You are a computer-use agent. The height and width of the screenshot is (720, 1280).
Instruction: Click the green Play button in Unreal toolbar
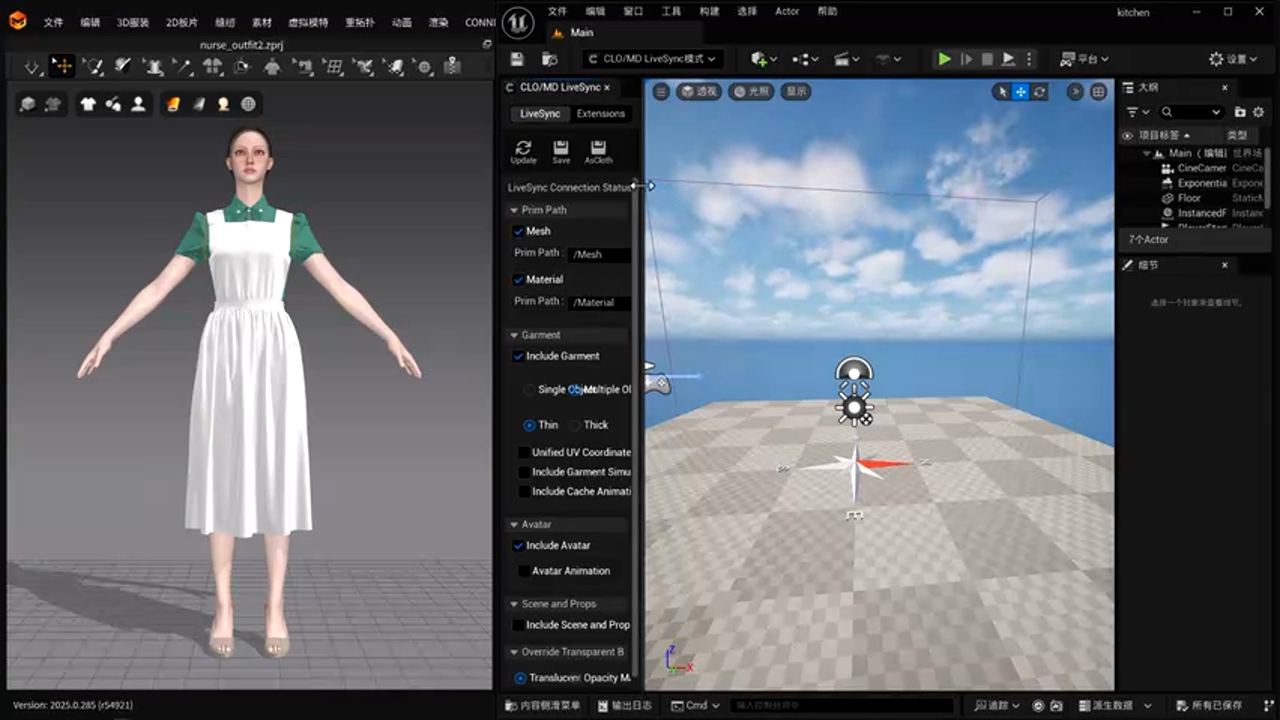pos(943,59)
